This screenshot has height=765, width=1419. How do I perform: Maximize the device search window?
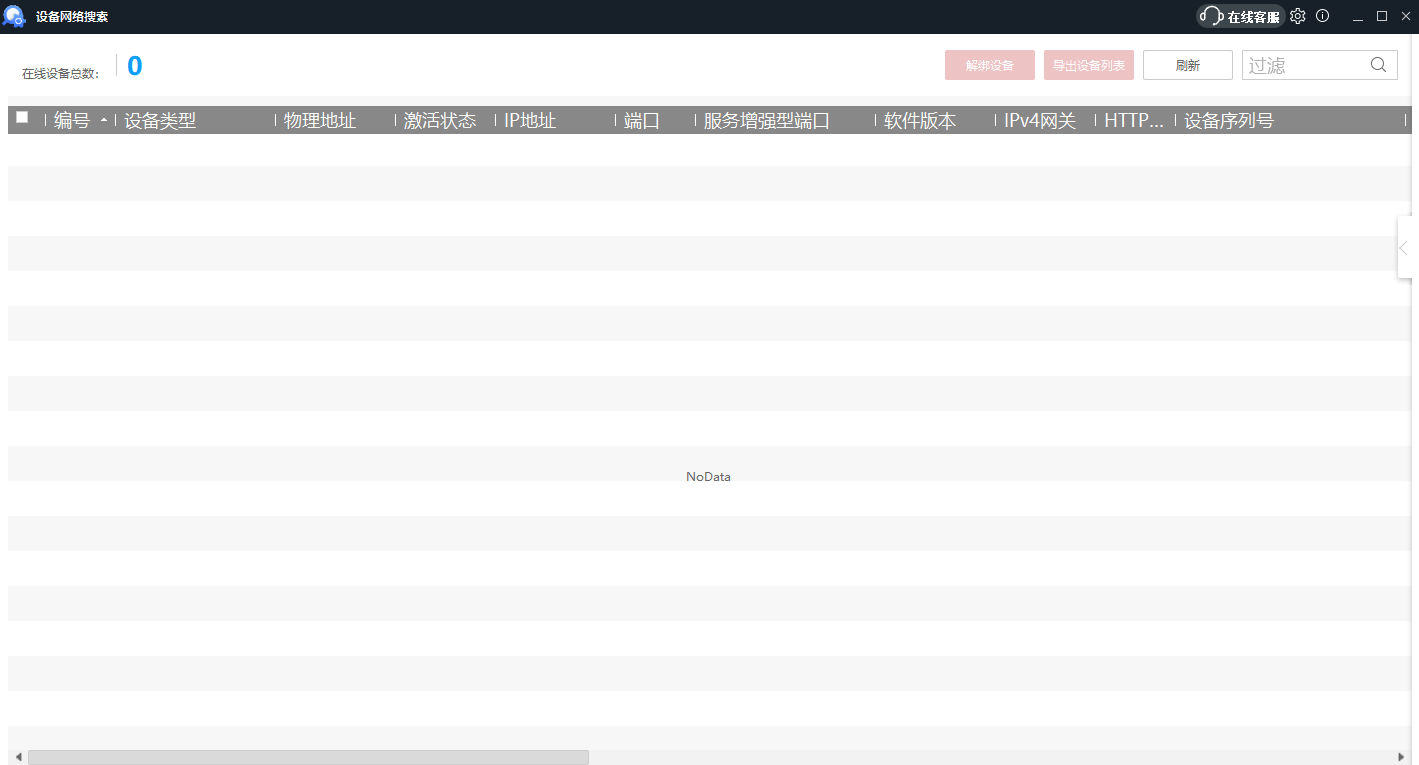1382,16
